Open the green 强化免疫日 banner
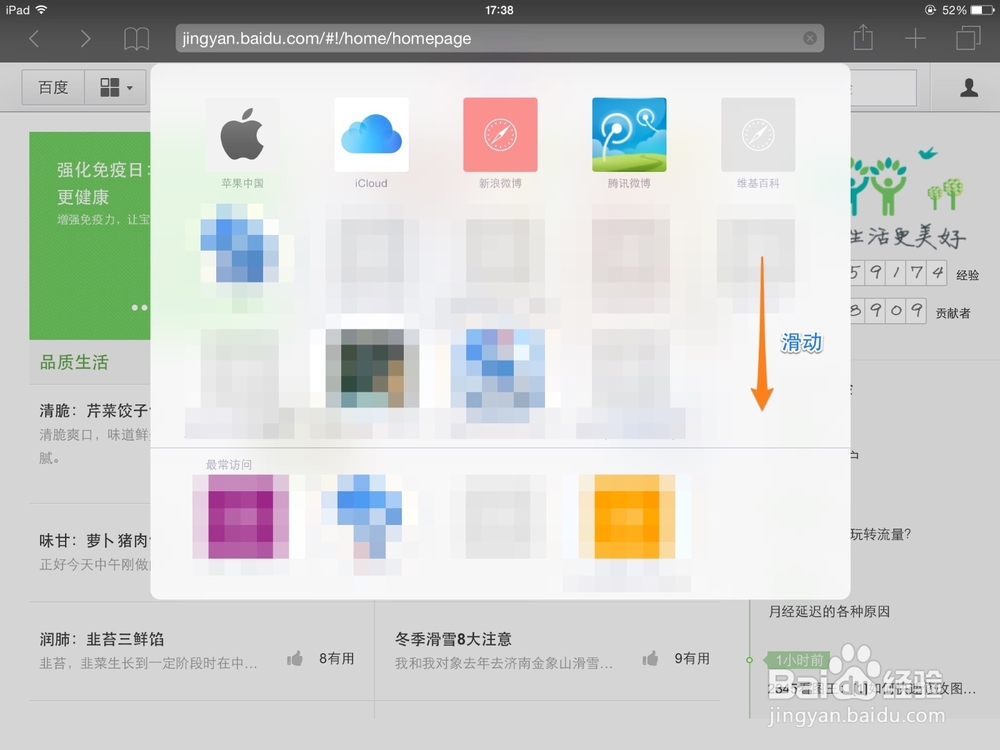The image size is (1000, 750). [90, 236]
